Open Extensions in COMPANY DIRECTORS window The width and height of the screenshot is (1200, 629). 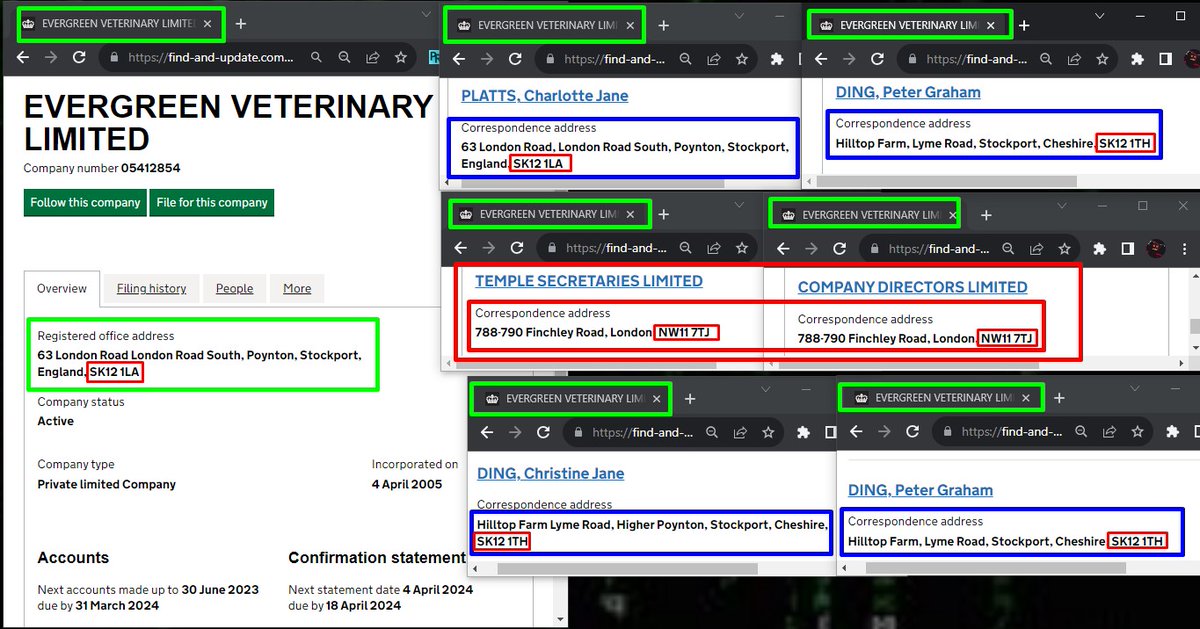(1099, 248)
